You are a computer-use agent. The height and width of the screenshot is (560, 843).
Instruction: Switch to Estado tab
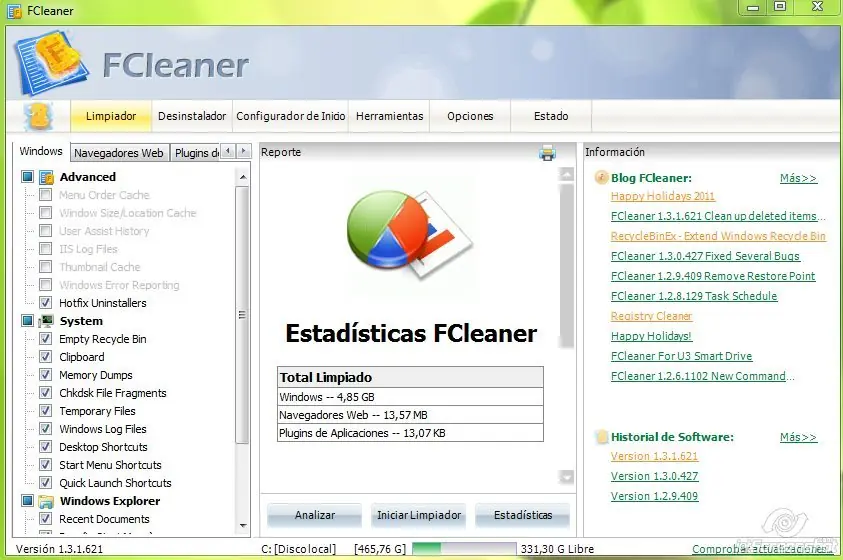click(551, 116)
